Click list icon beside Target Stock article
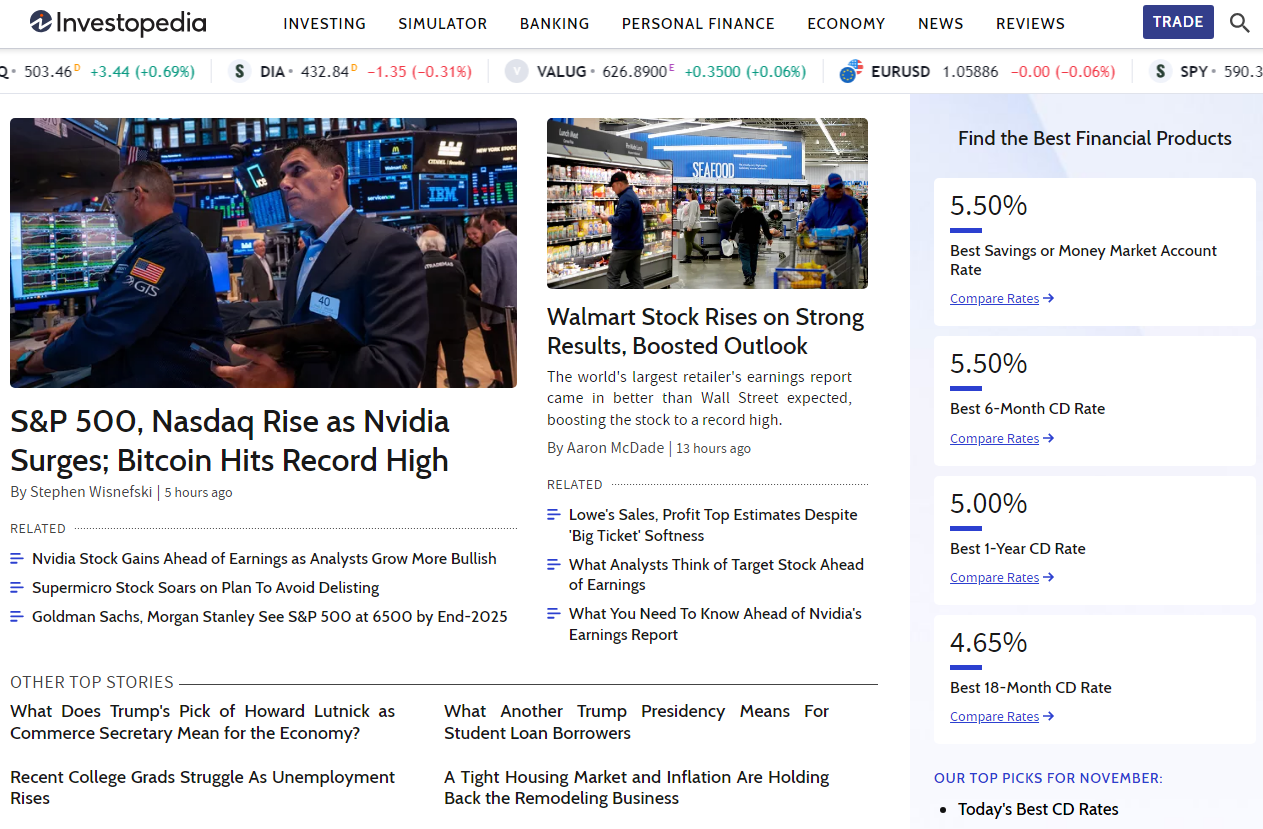Screen dimensions: 1263x829 click(x=554, y=565)
